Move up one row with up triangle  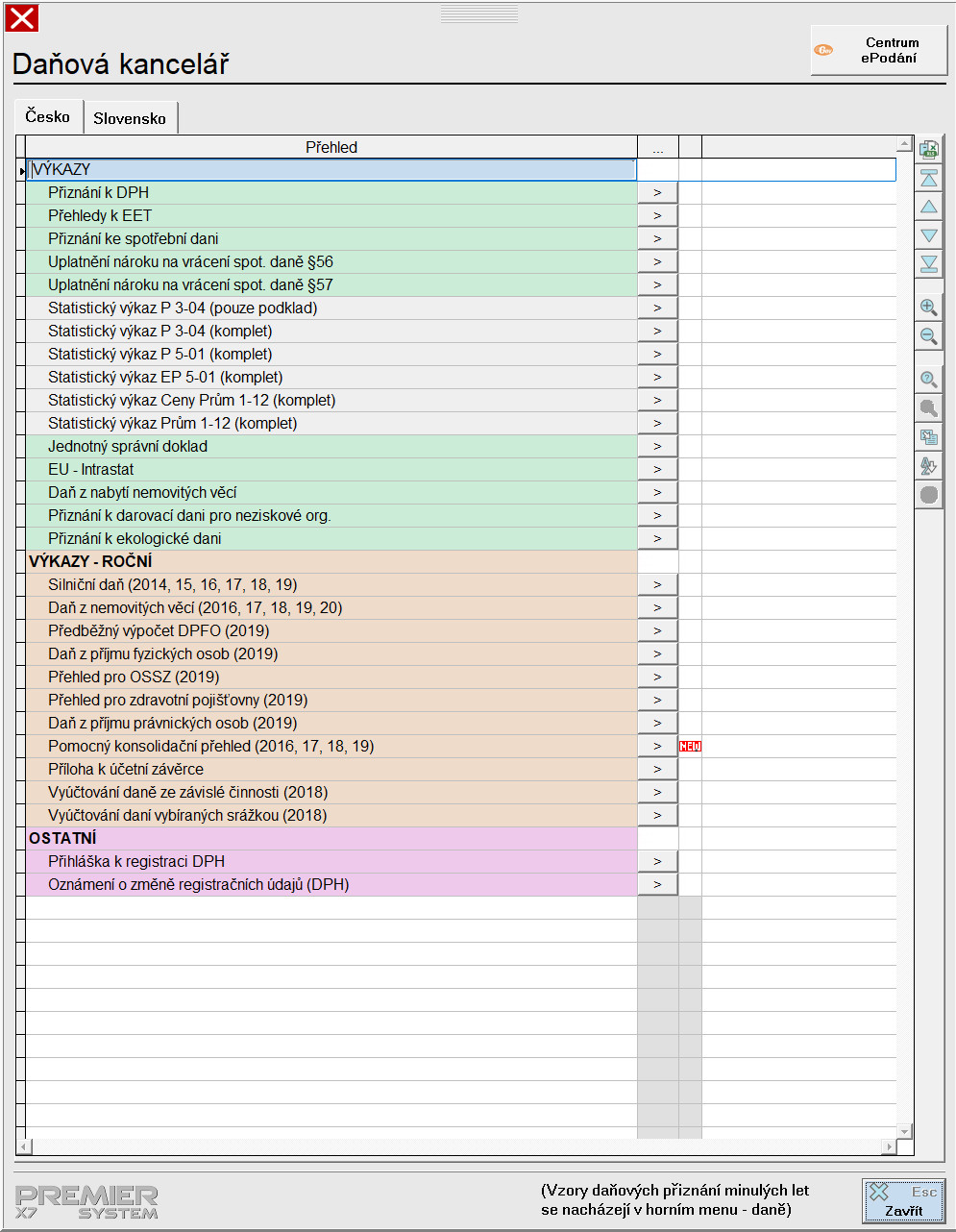click(x=928, y=207)
